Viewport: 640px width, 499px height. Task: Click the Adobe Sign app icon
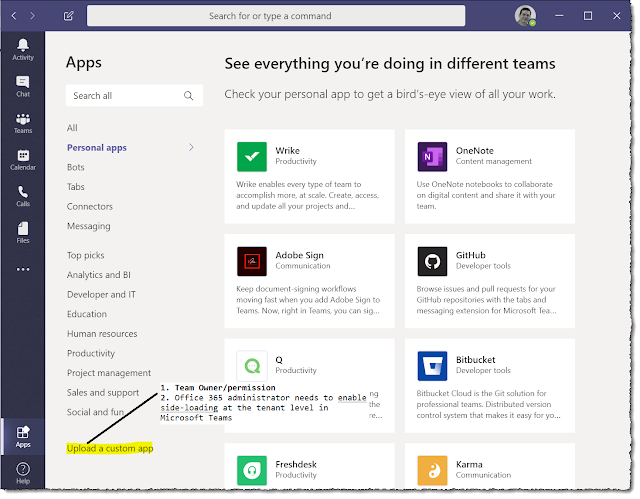252,261
